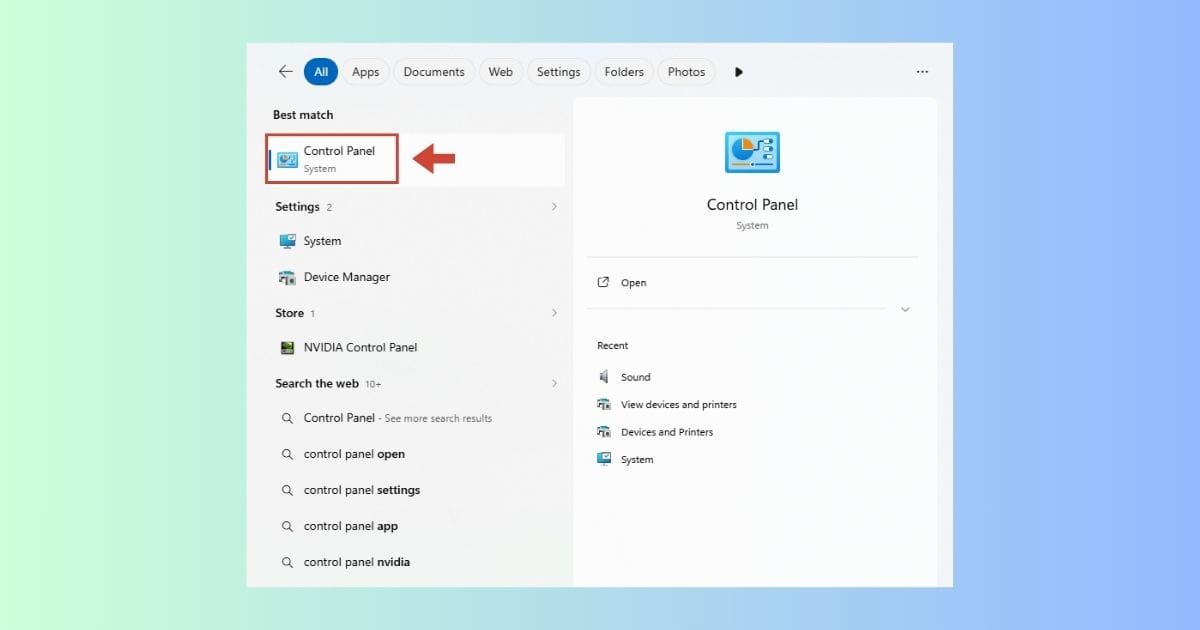Switch to the Web filter tab
Viewport: 1200px width, 630px height.
pos(500,72)
